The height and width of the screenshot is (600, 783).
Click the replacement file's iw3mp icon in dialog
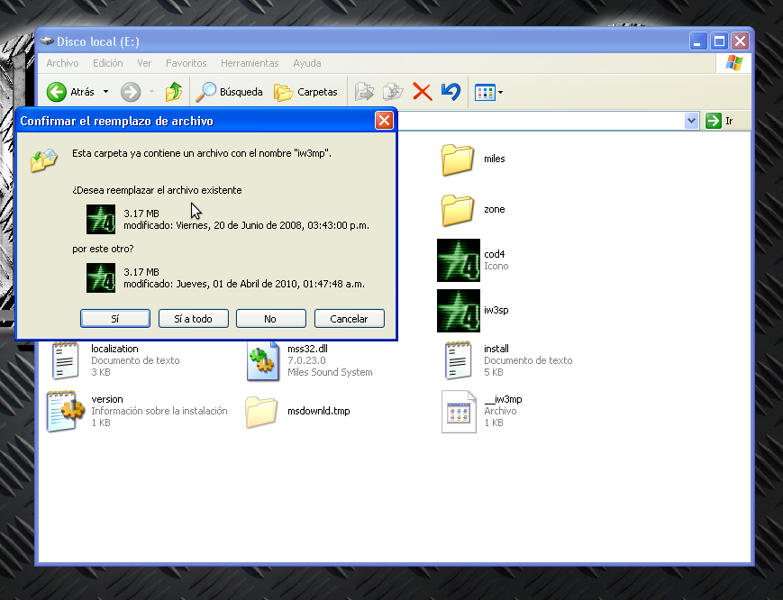[101, 278]
